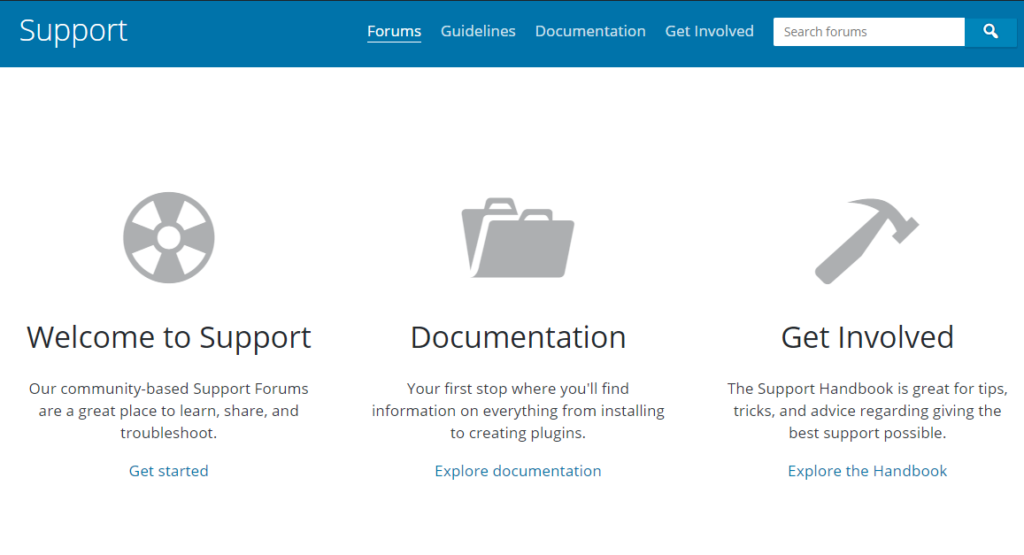Click the Support Handbook description paragraph
This screenshot has width=1024, height=555.
867,411
